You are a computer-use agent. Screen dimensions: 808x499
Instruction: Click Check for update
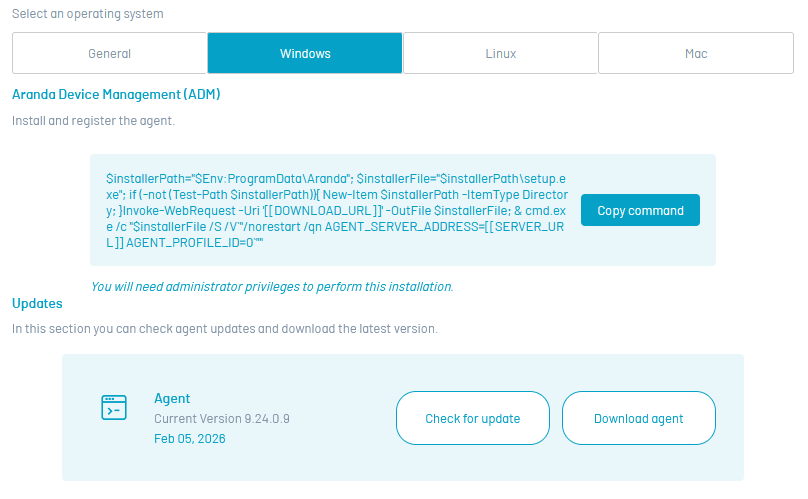pyautogui.click(x=472, y=418)
